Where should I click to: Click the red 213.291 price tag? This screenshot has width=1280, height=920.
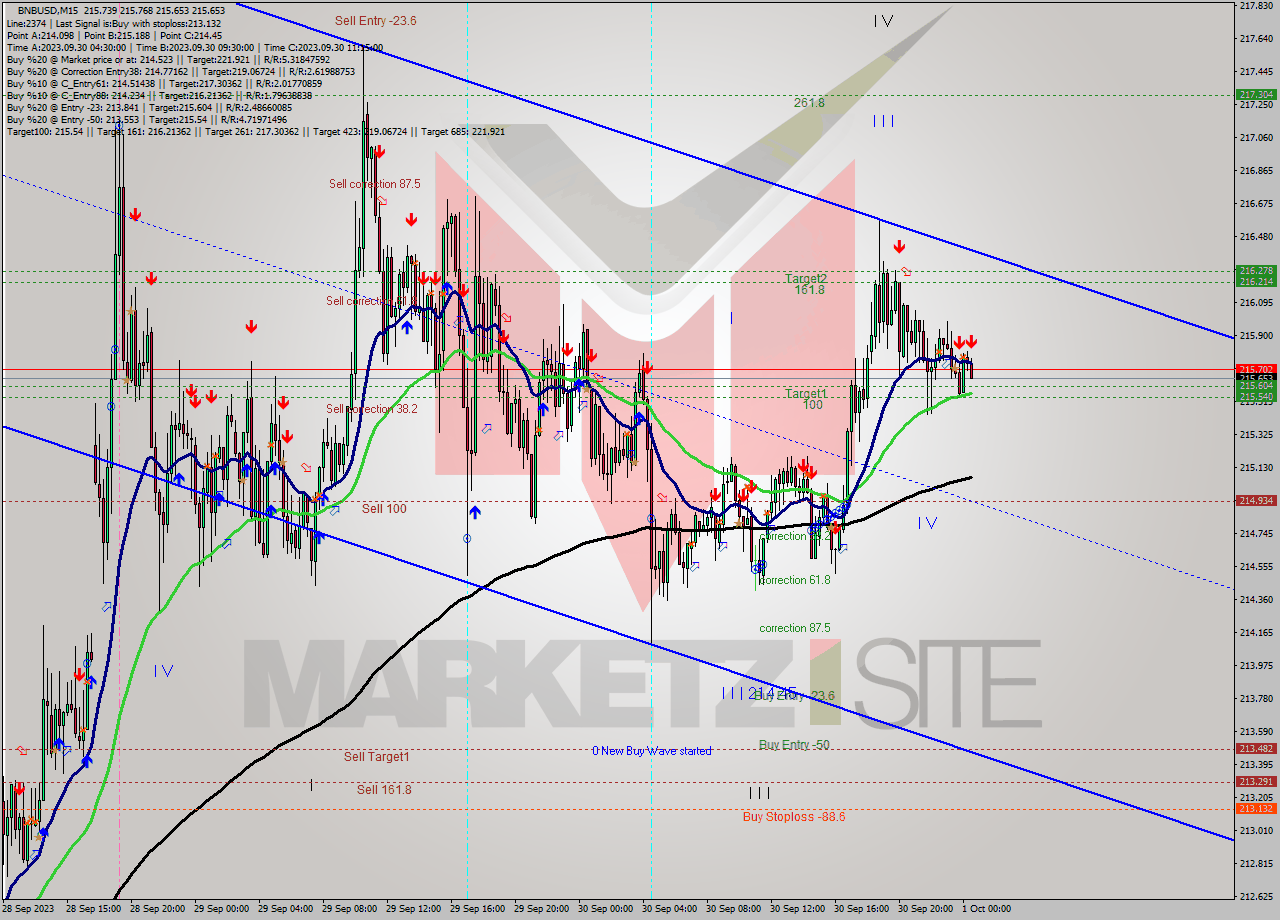pyautogui.click(x=1256, y=782)
